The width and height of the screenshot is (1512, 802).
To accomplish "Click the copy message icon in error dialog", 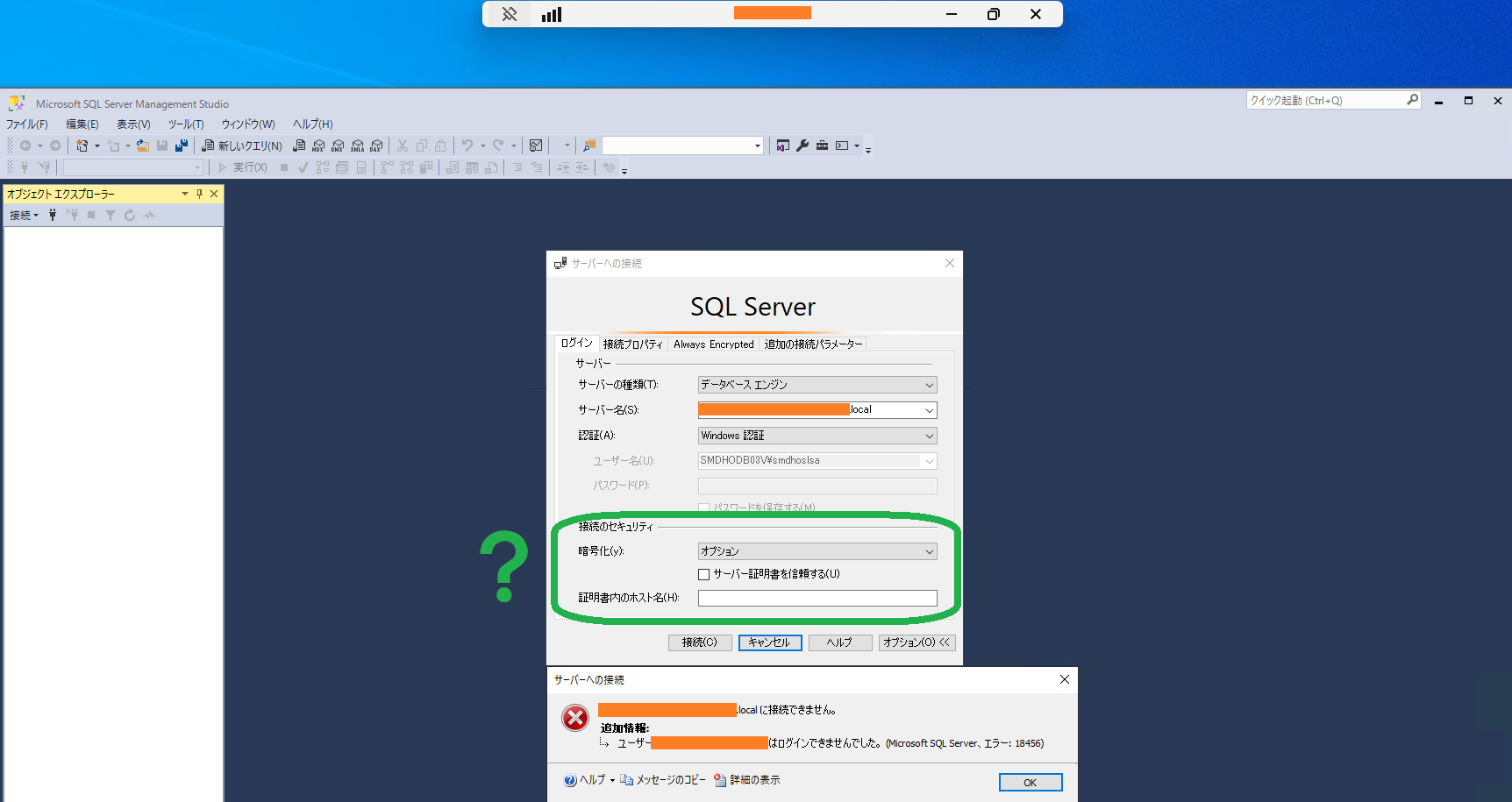I will [x=626, y=780].
